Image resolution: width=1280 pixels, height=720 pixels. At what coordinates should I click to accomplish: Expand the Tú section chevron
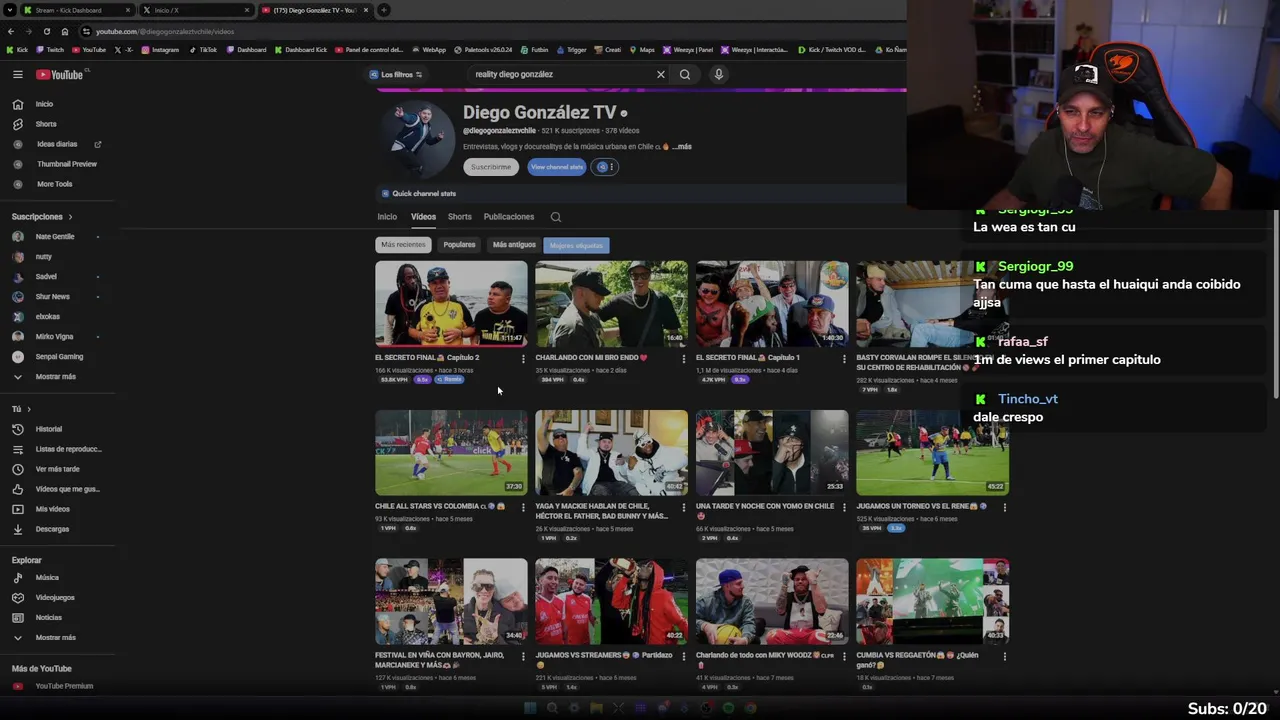point(29,409)
